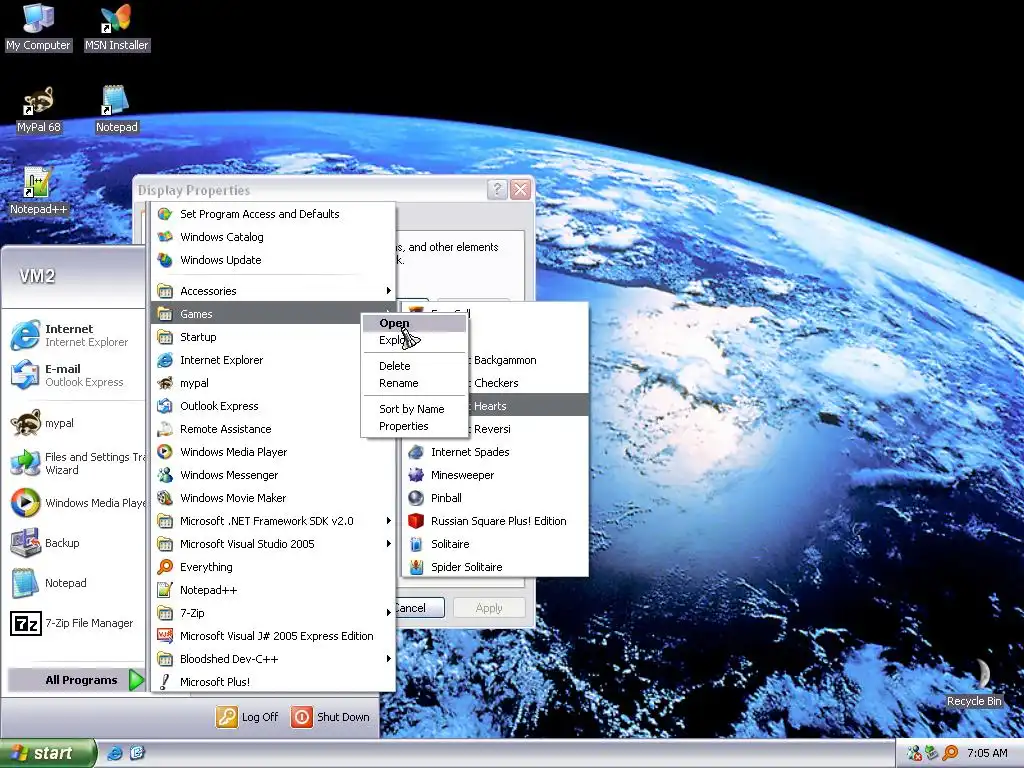The width and height of the screenshot is (1024, 768).
Task: Launch Everything from All Programs list
Action: point(273,567)
